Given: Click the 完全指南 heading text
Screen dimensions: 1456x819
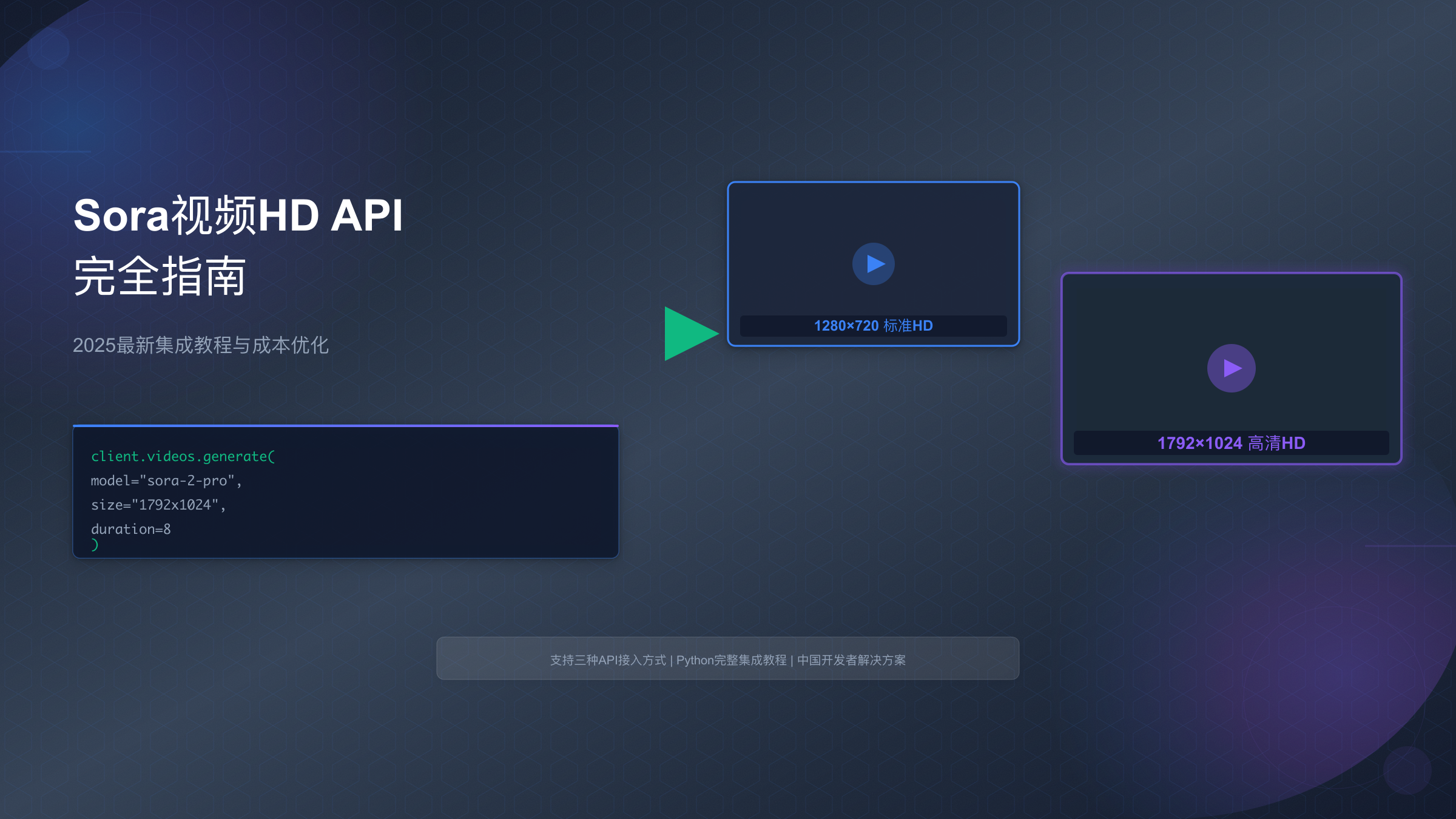Looking at the screenshot, I should (160, 277).
